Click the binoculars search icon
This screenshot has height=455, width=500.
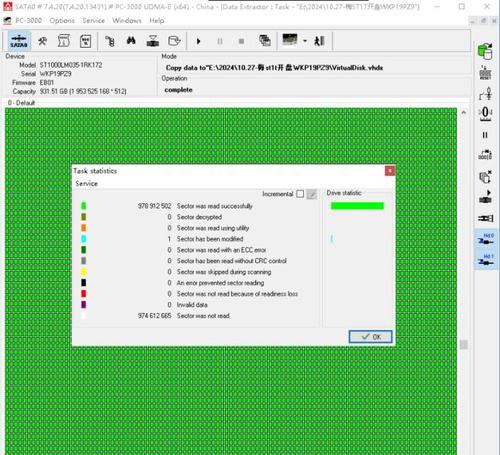click(131, 41)
